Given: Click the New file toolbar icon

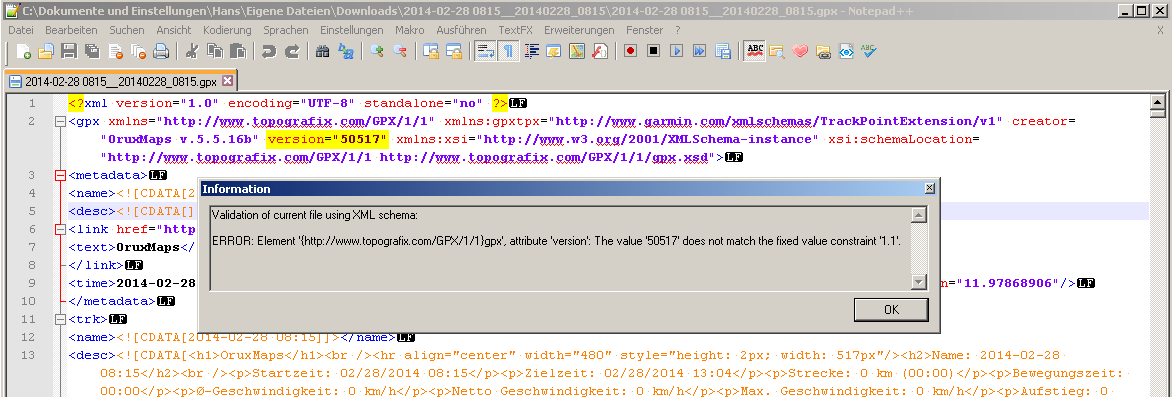Looking at the screenshot, I should (x=23, y=52).
